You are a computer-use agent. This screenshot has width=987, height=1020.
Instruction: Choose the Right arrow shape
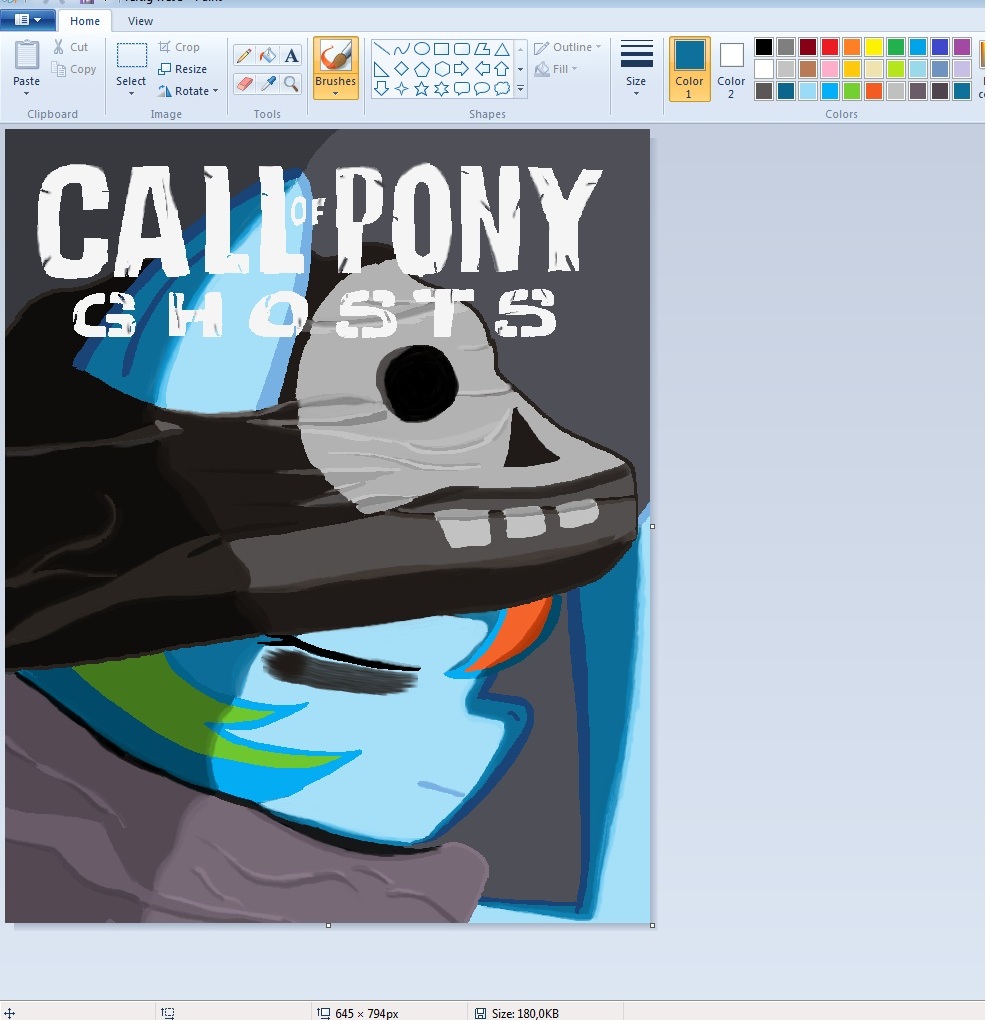461,69
